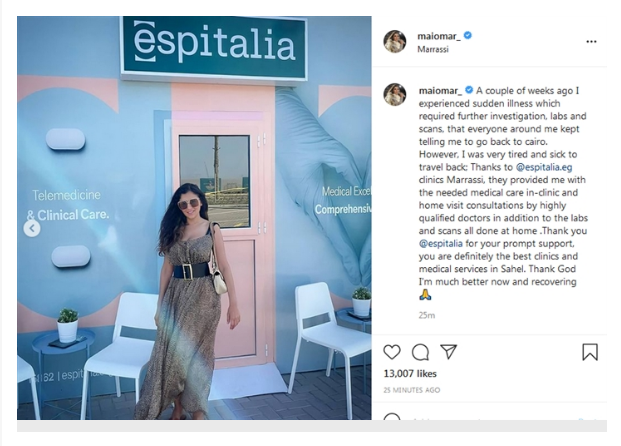
Task: Like the post with the heart icon
Action: [x=392, y=352]
